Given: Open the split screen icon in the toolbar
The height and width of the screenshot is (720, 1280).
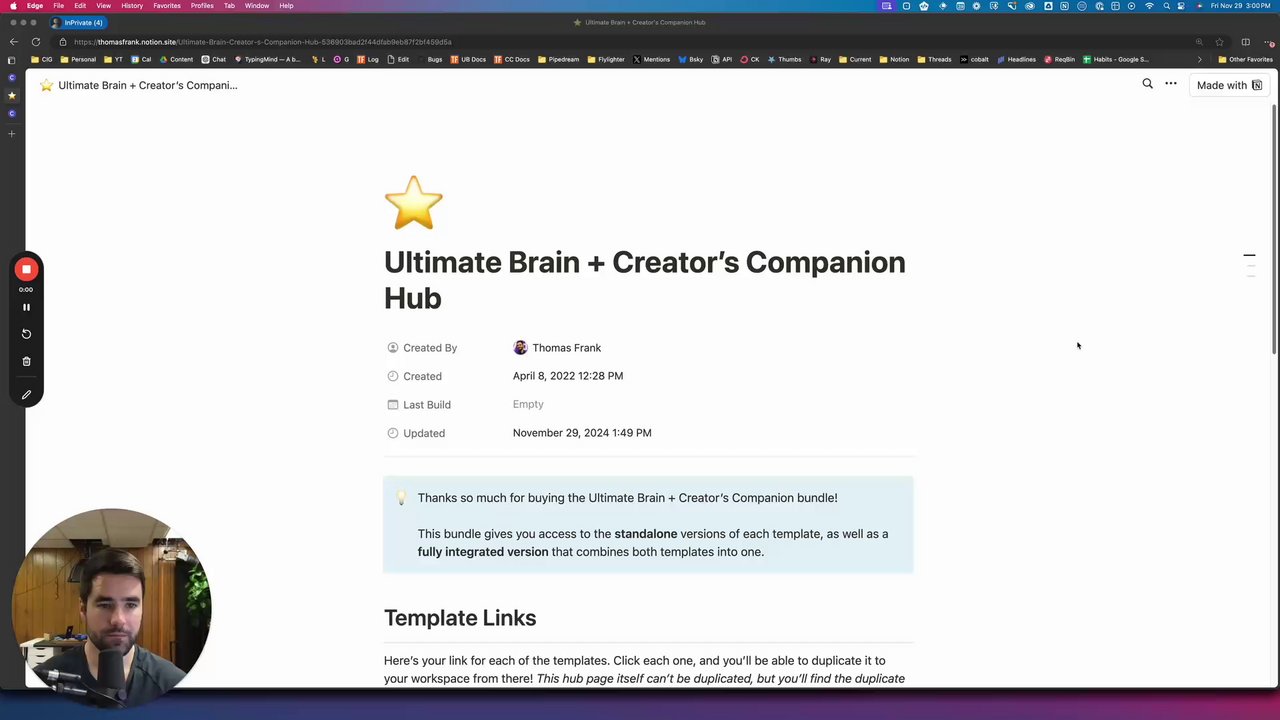Looking at the screenshot, I should point(1245,42).
